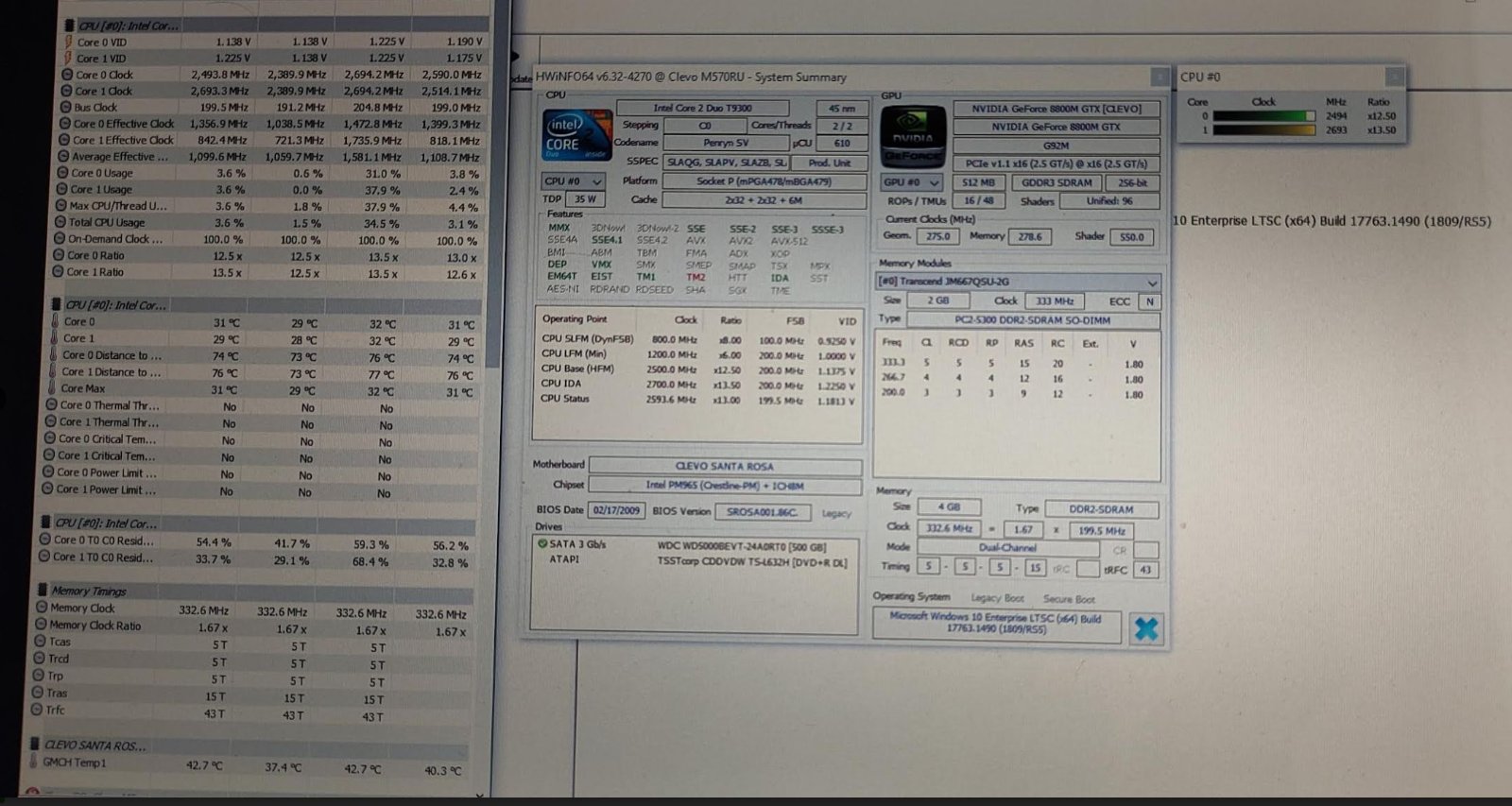Close the CPU #0 clock window
1512x806 pixels.
pyautogui.click(x=1394, y=77)
